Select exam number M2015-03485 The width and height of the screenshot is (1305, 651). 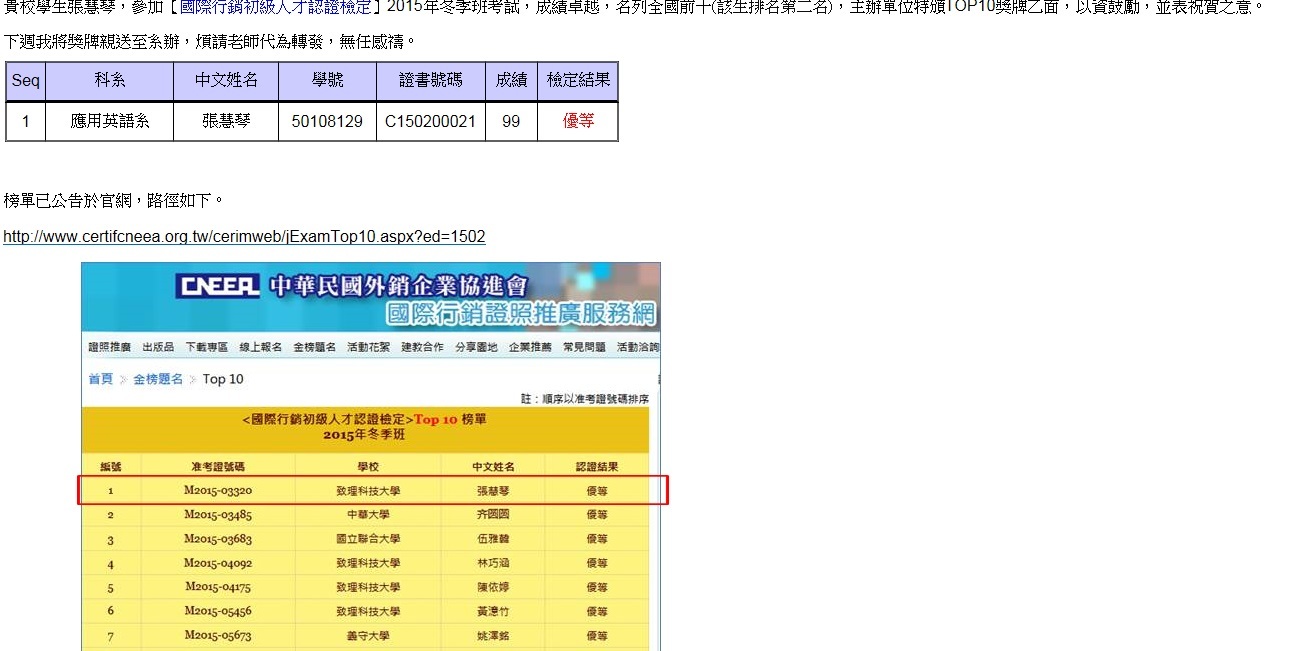pos(218,515)
